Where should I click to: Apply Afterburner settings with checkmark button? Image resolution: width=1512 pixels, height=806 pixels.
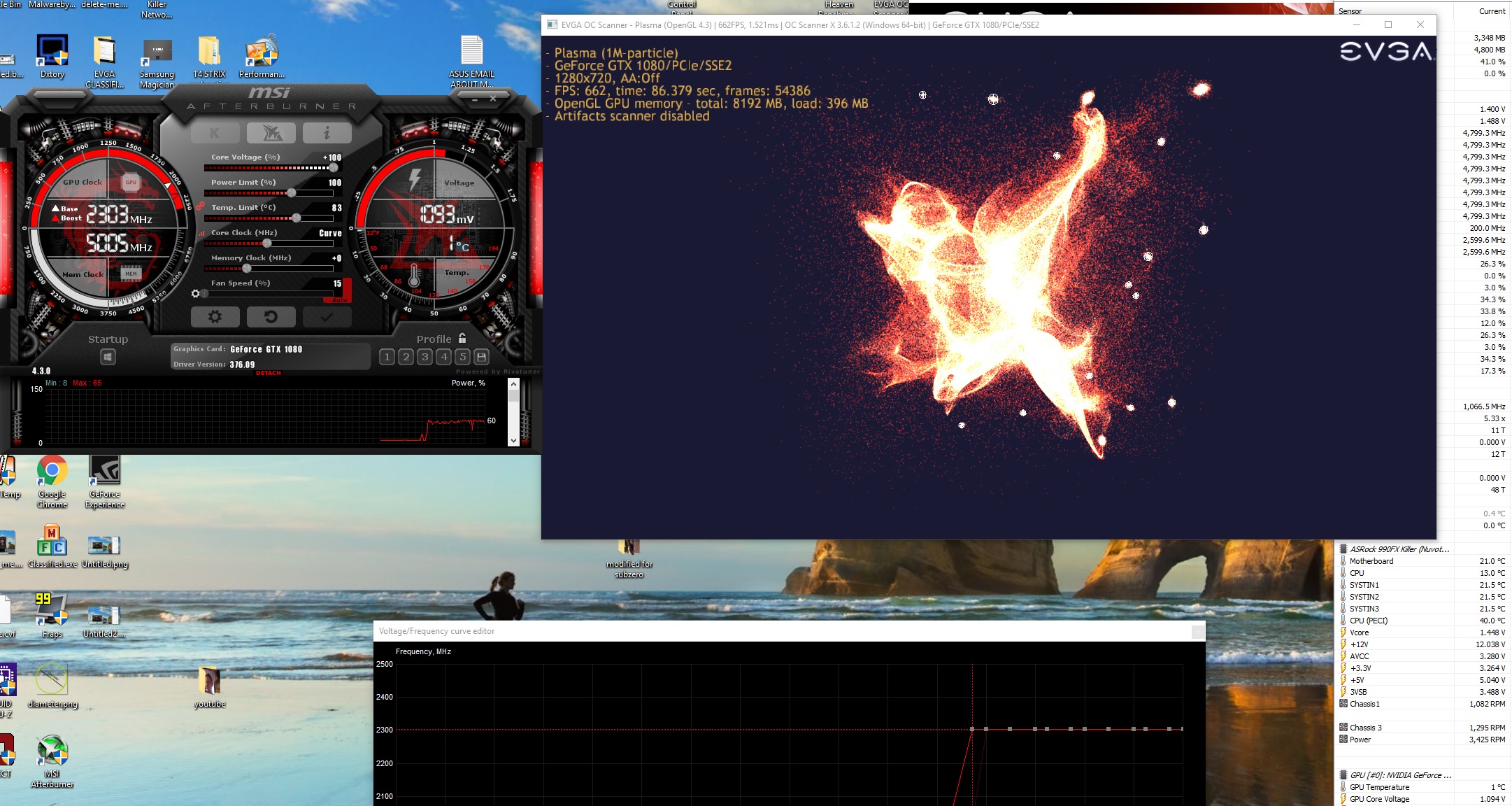coord(327,317)
